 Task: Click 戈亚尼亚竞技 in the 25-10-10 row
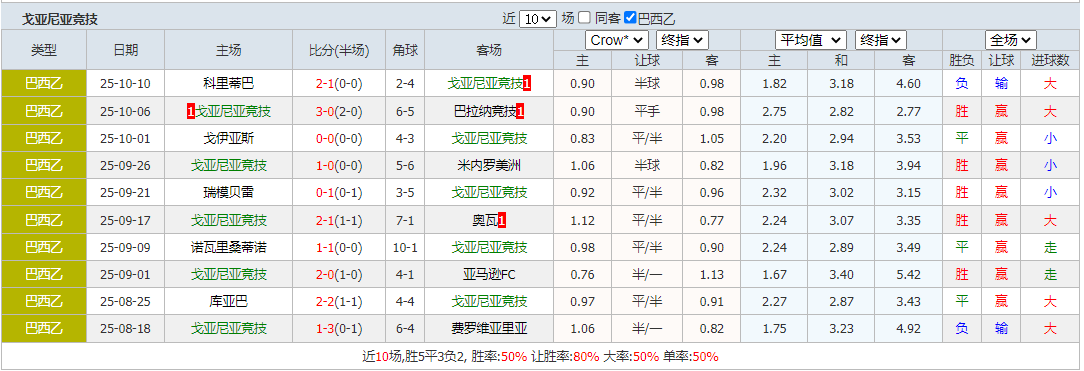tap(485, 84)
